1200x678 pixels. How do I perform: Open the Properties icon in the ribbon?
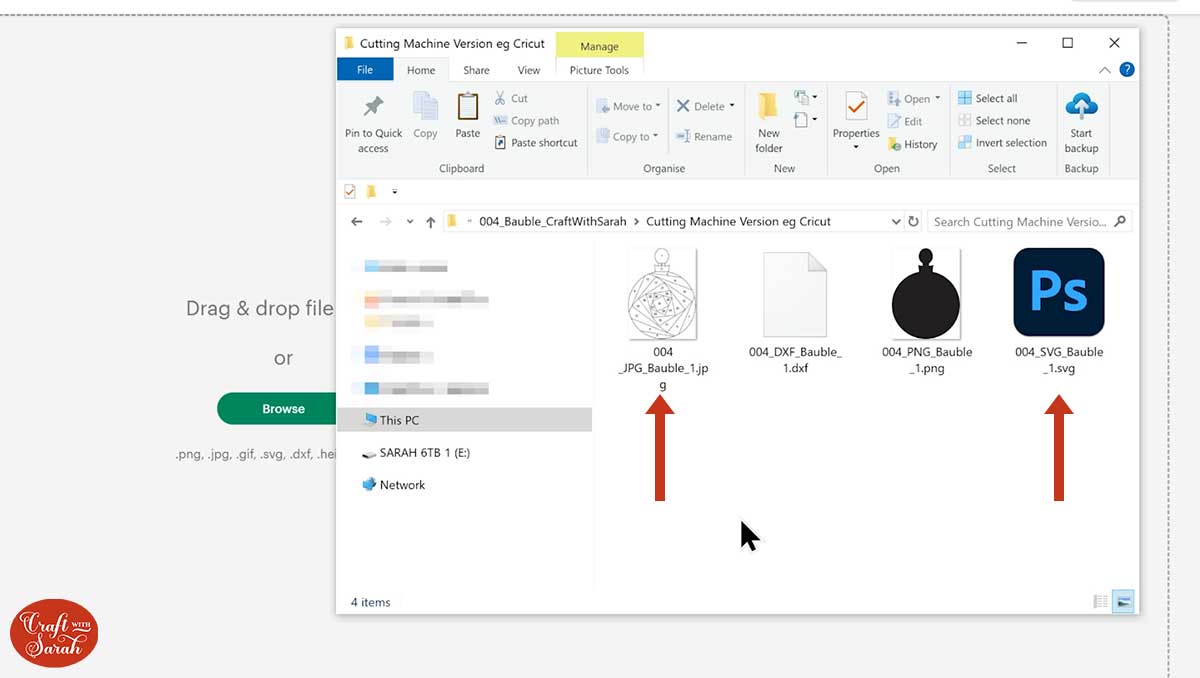click(856, 107)
